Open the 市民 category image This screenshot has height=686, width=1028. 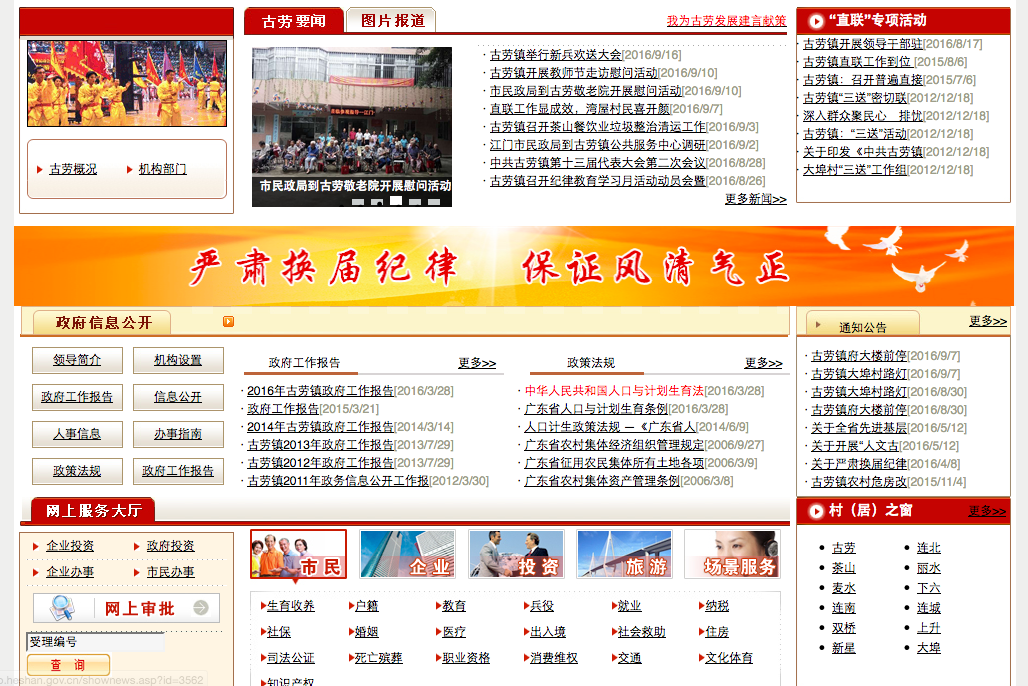(298, 554)
